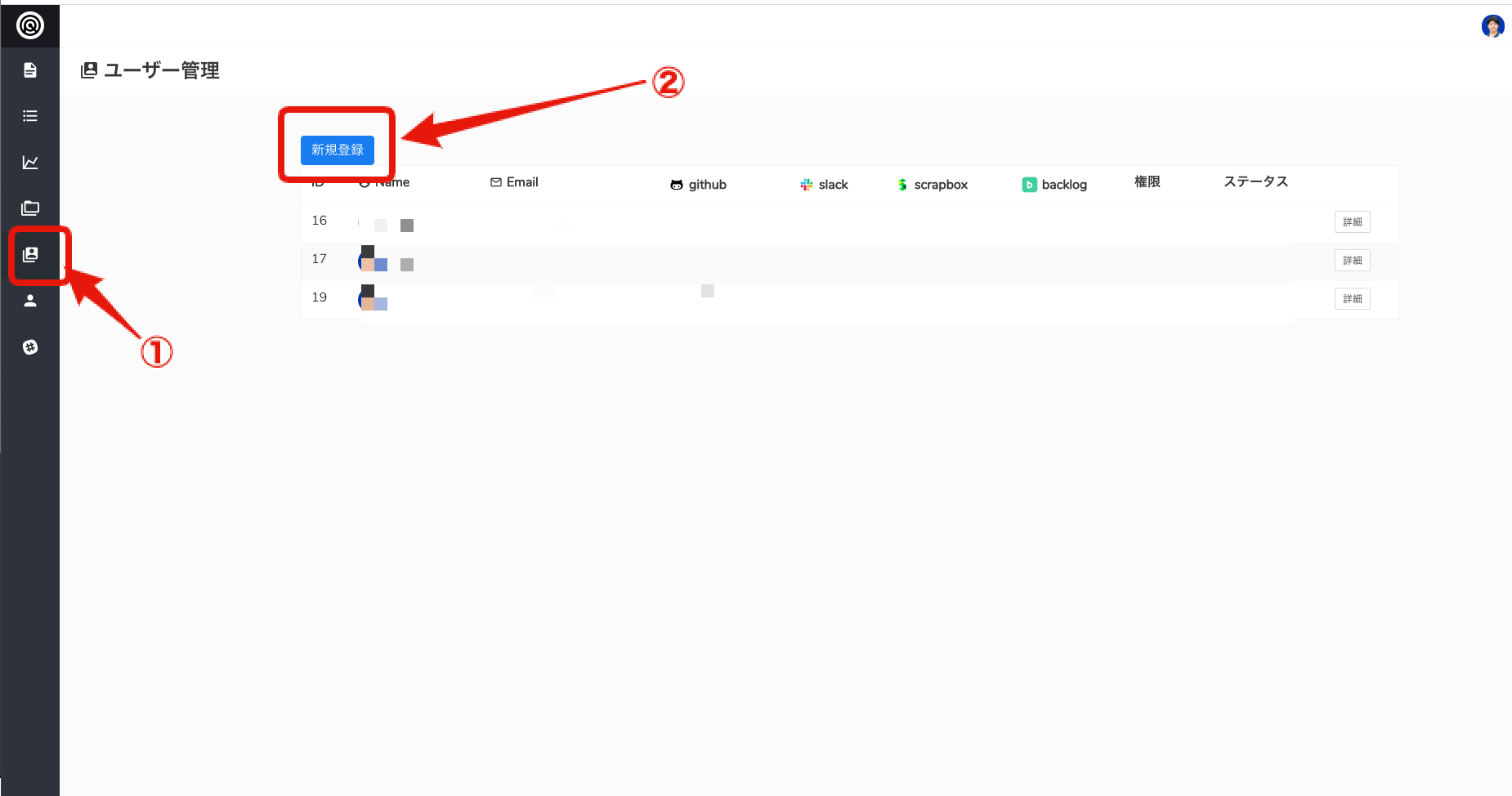The height and width of the screenshot is (796, 1512).
Task: Click the 新規登録 button
Action: tap(338, 150)
